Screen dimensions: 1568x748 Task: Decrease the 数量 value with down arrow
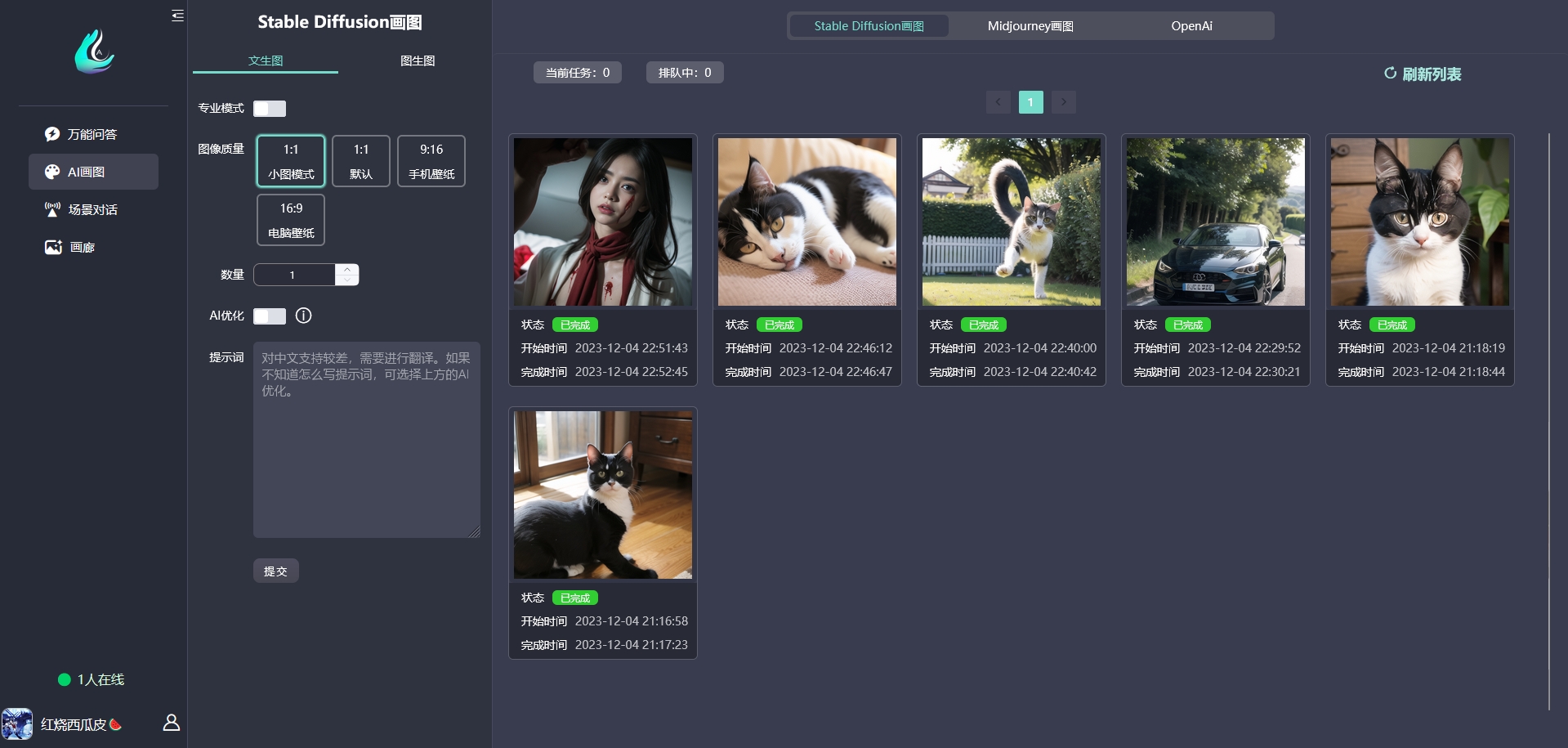347,280
